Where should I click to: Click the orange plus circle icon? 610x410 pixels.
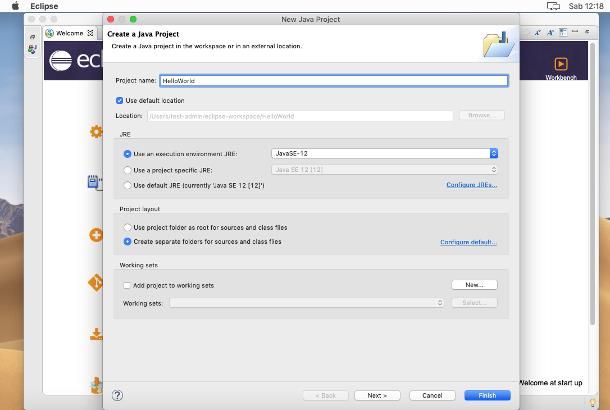pyautogui.click(x=96, y=235)
